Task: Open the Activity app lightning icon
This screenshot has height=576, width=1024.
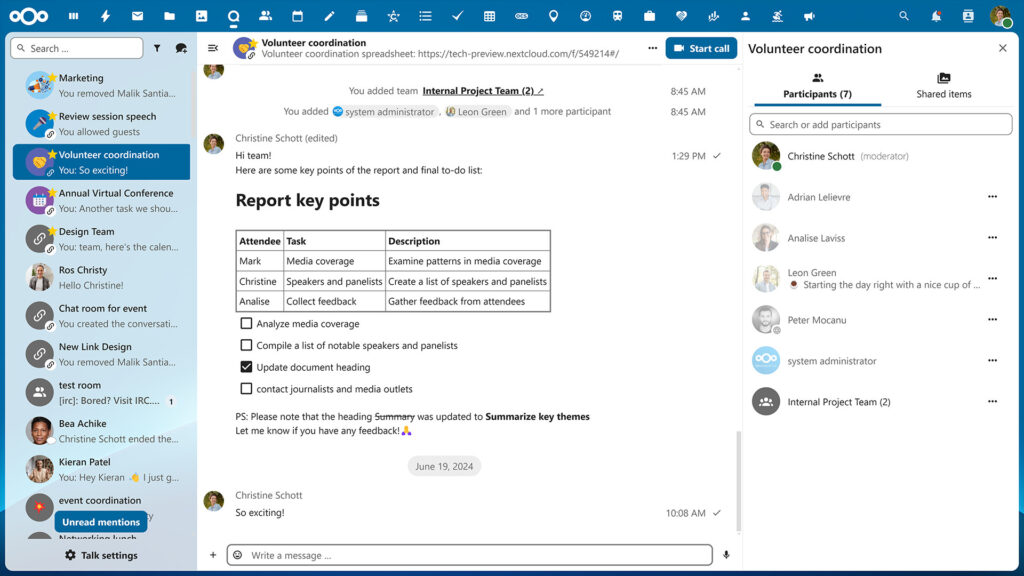Action: [105, 14]
